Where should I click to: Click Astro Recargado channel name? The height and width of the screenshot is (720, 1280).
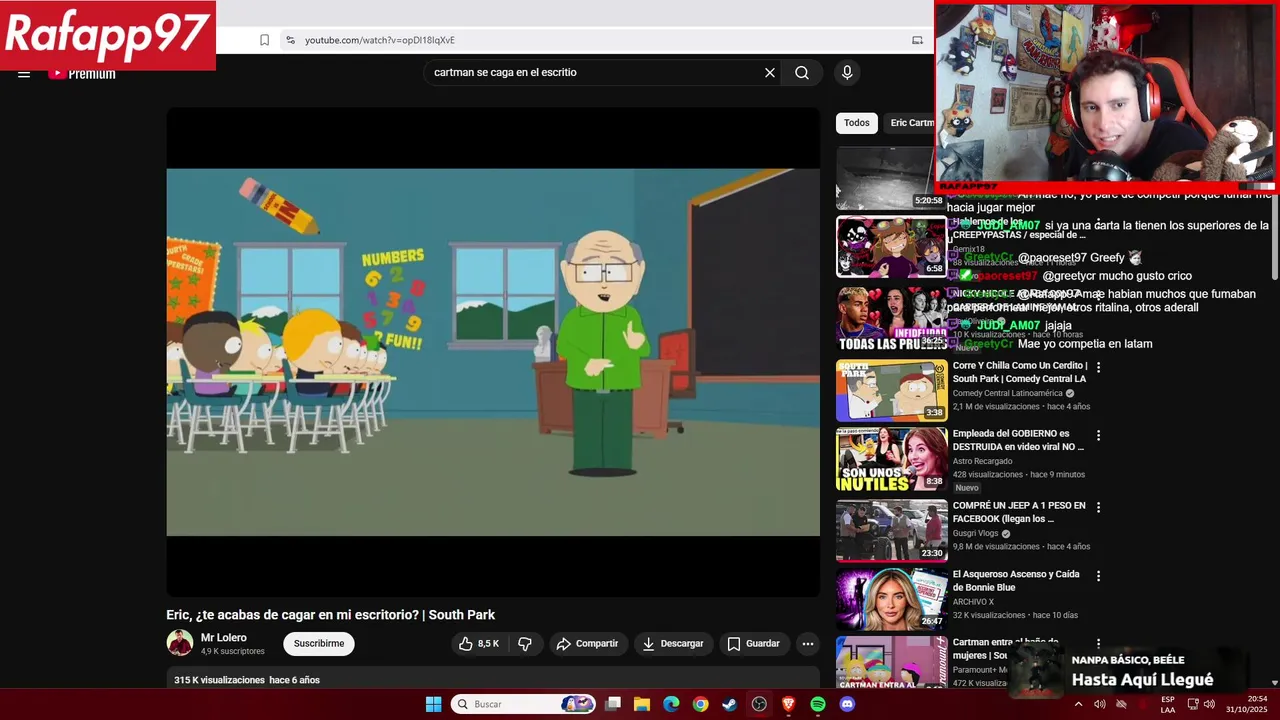(983, 462)
